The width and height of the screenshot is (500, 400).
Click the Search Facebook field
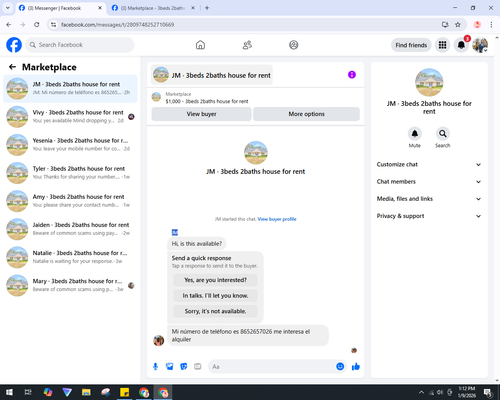80,45
